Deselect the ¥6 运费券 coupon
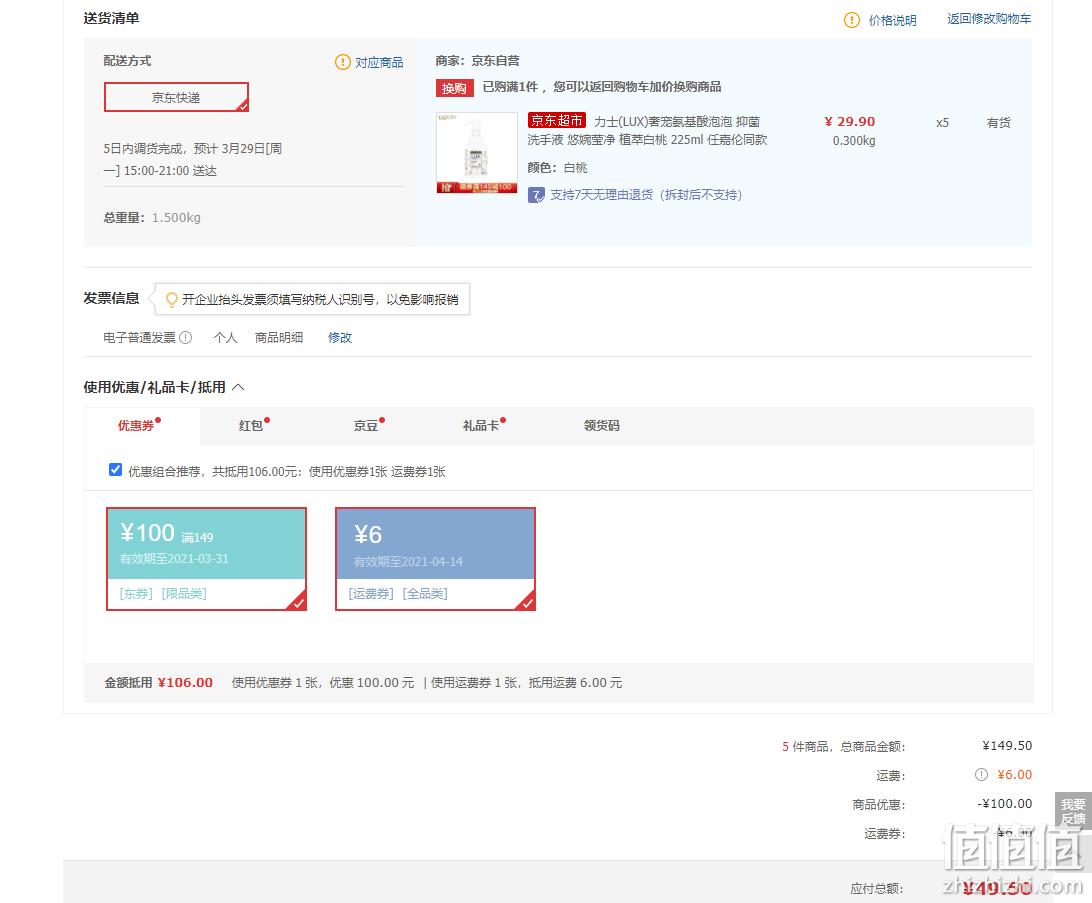1092x903 pixels. (x=435, y=558)
